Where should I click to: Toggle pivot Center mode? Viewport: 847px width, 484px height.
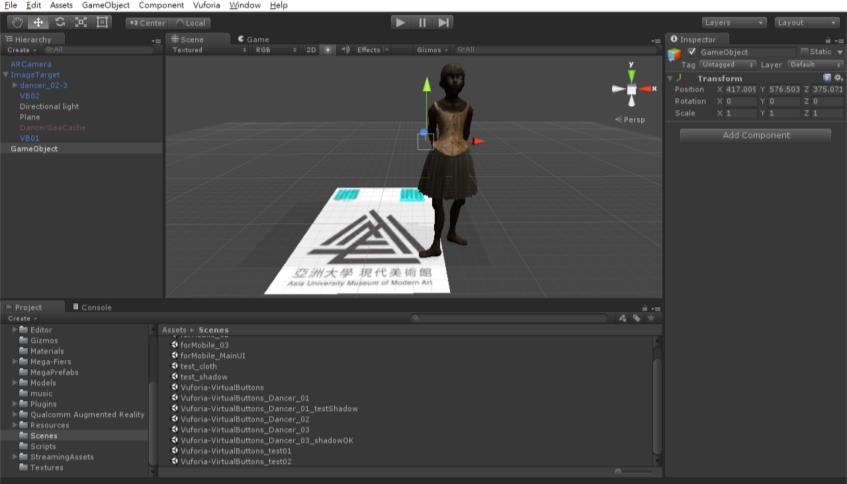coord(147,23)
